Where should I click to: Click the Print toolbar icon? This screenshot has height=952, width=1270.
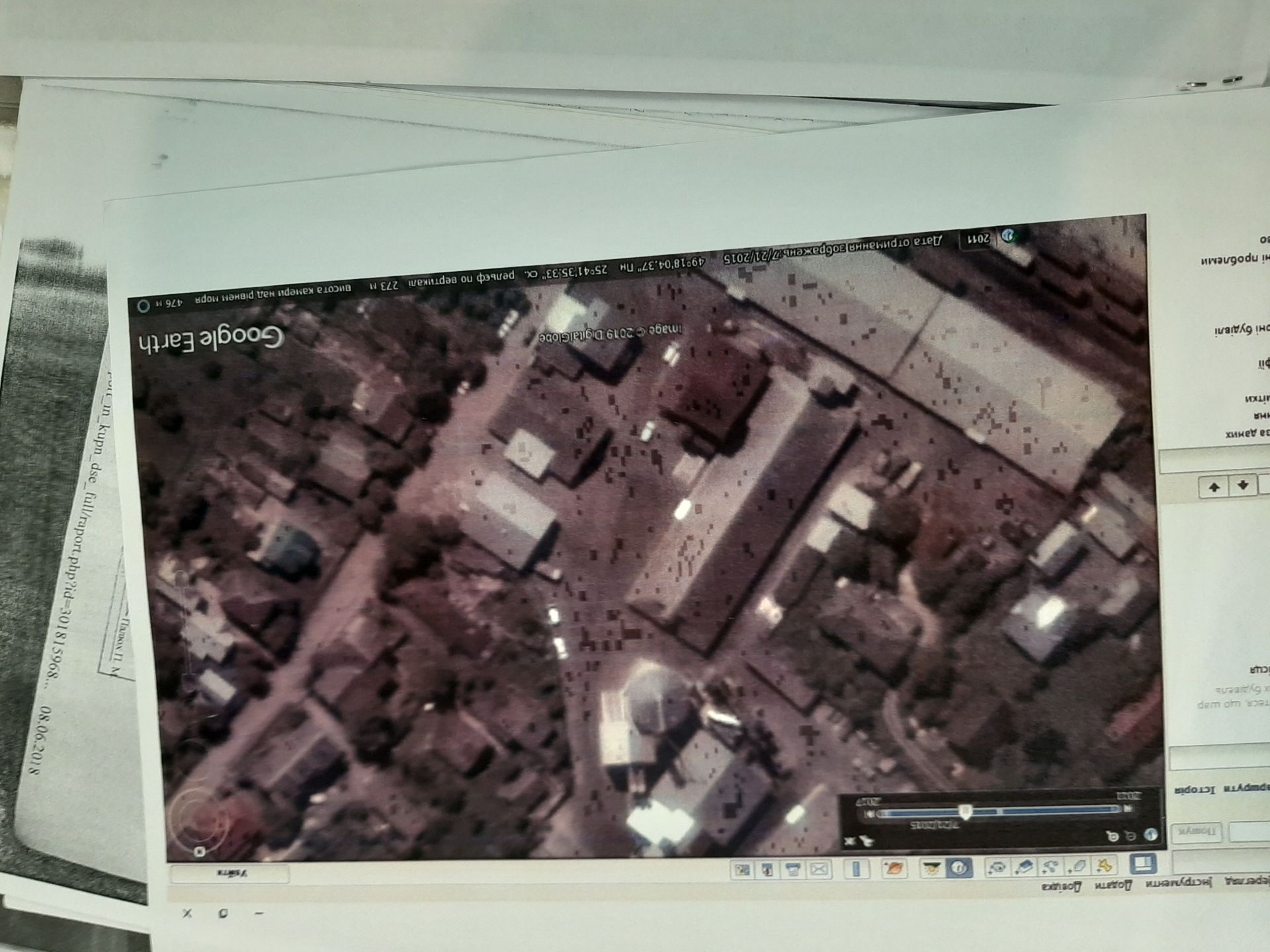tap(792, 869)
